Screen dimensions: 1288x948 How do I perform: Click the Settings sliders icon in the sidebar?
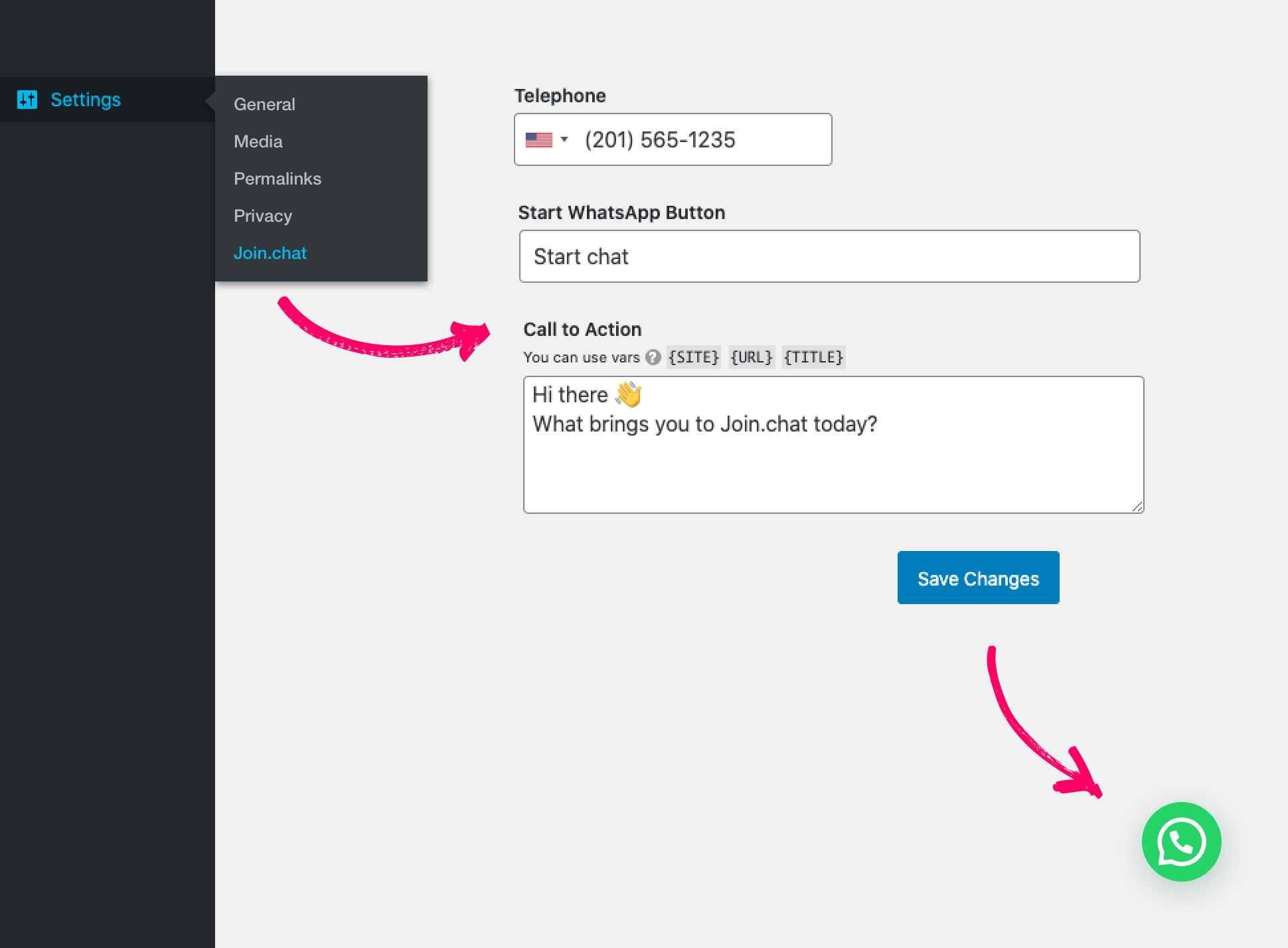click(x=27, y=100)
